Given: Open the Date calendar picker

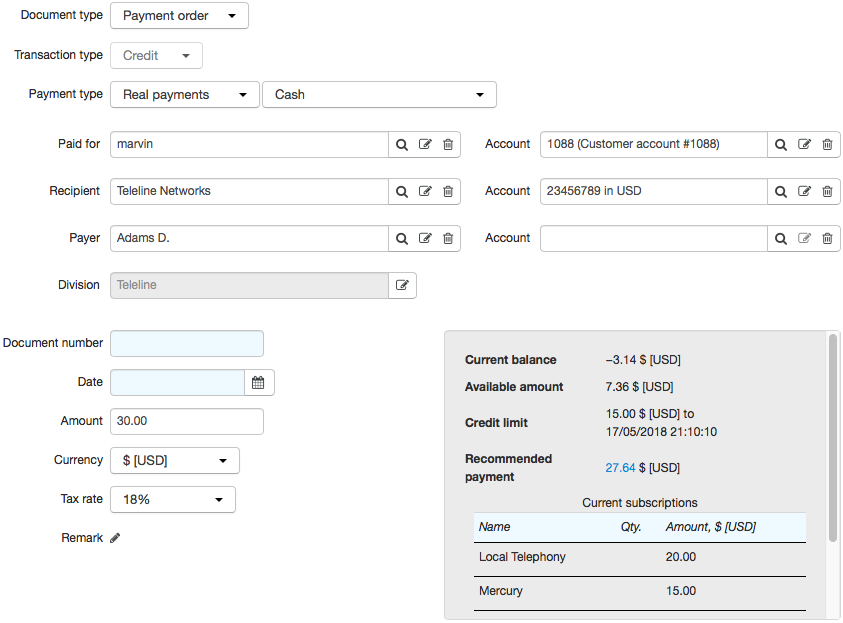Looking at the screenshot, I should 259,383.
